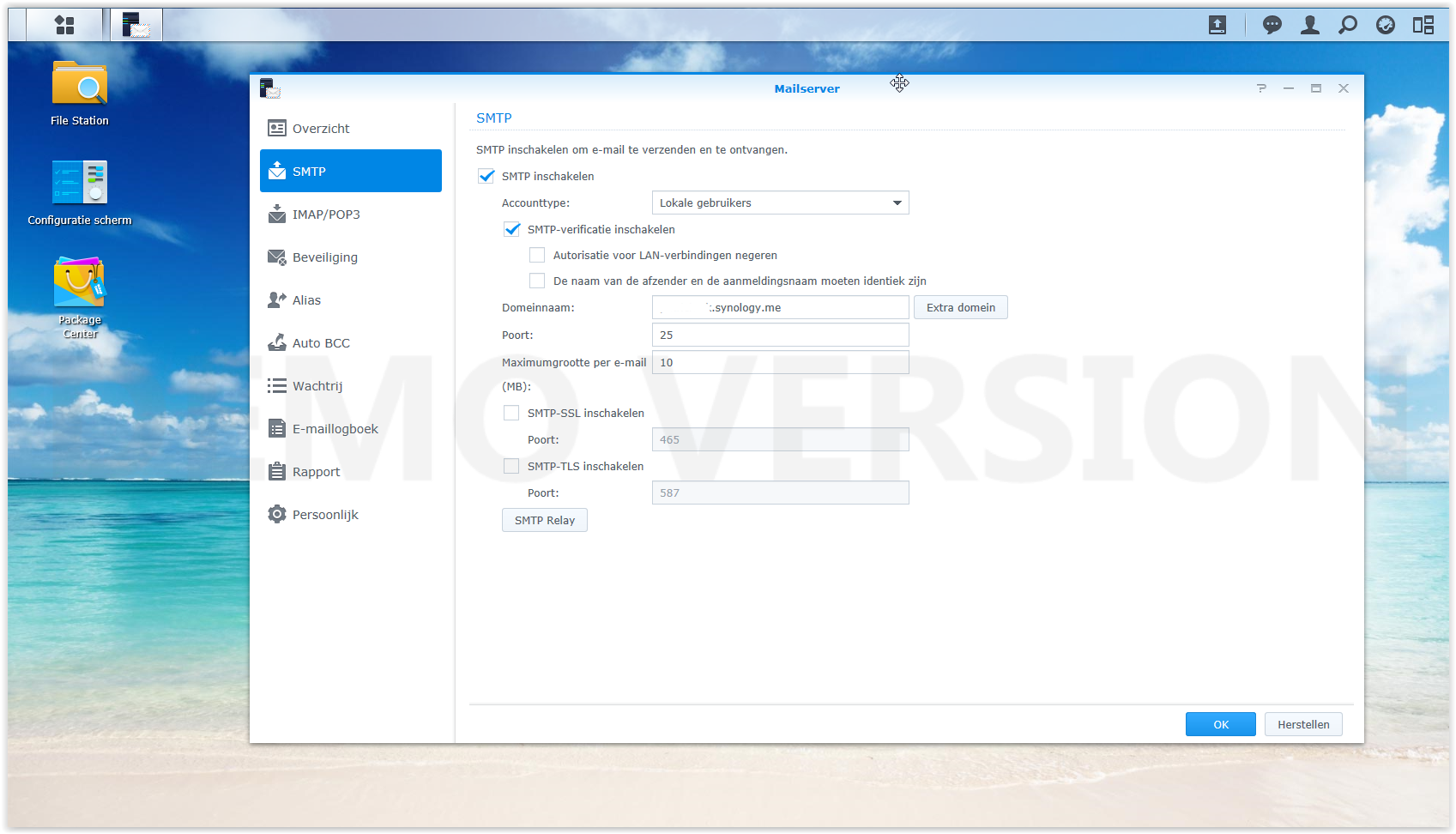Click the Mailserver window title icon

[x=270, y=88]
